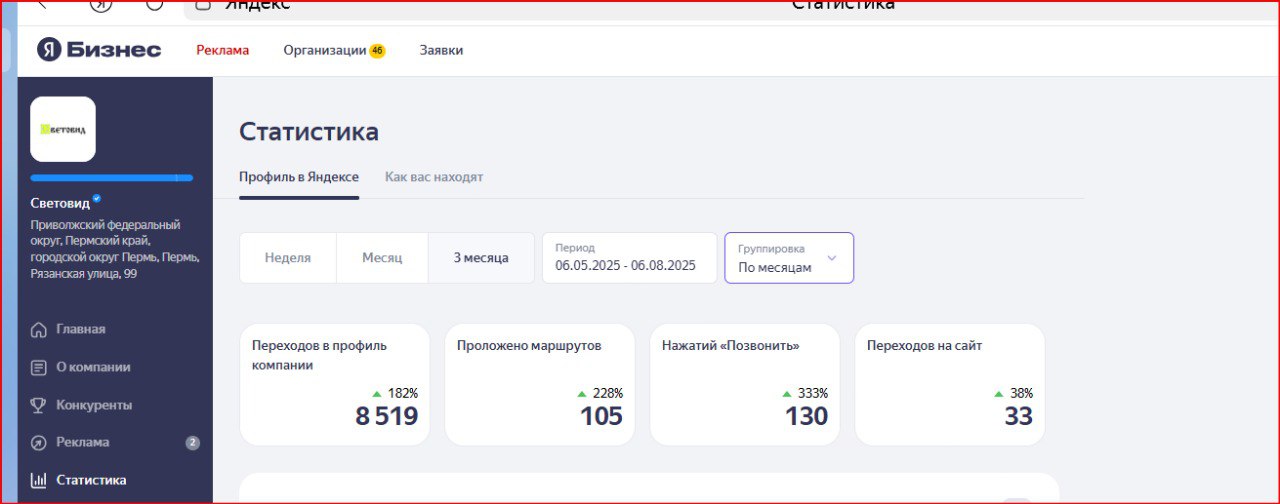This screenshot has height=504, width=1280.
Task: Click the Световид company logo thumbnail
Action: point(63,129)
